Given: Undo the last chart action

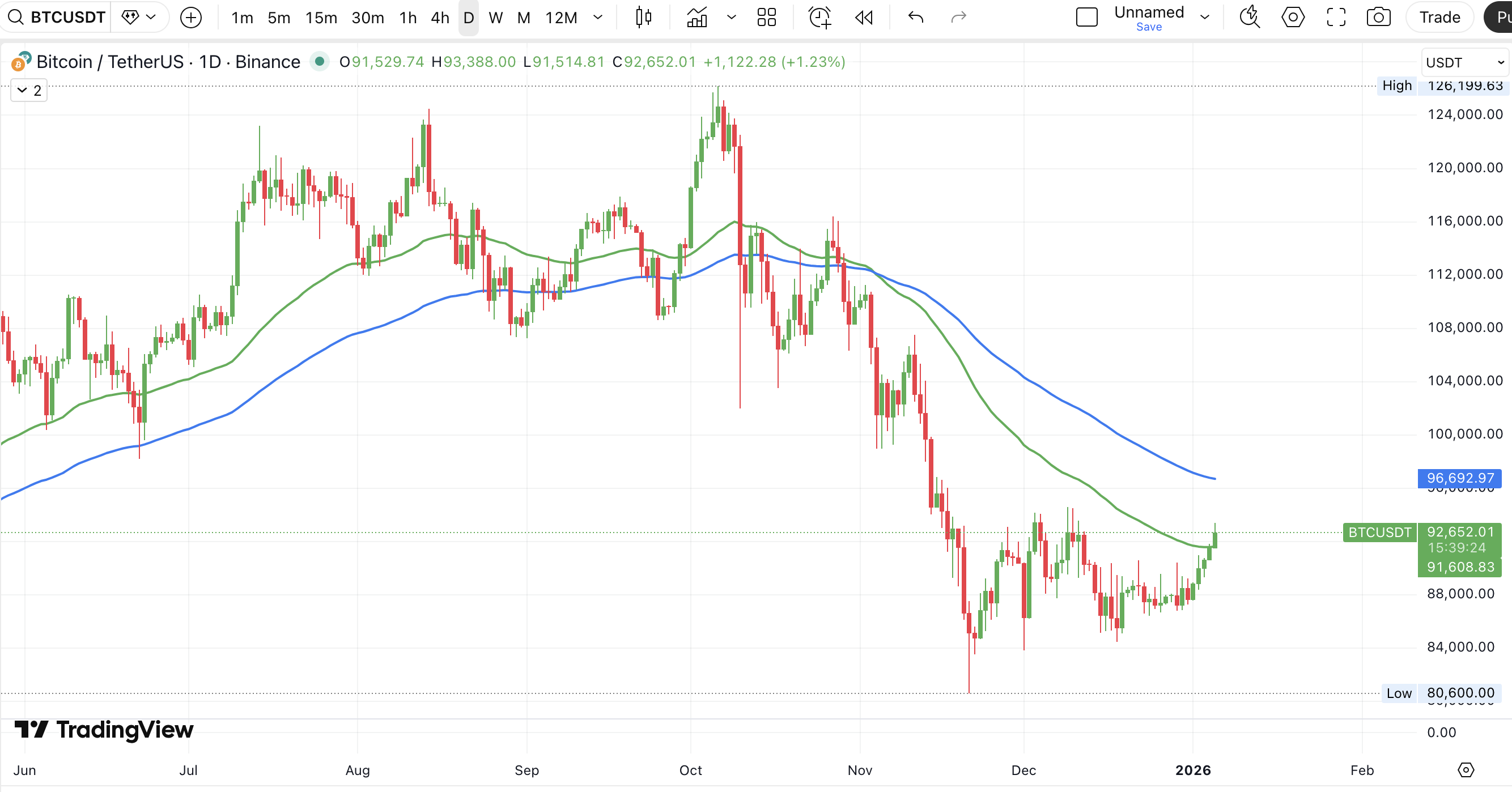Looking at the screenshot, I should click(x=916, y=18).
